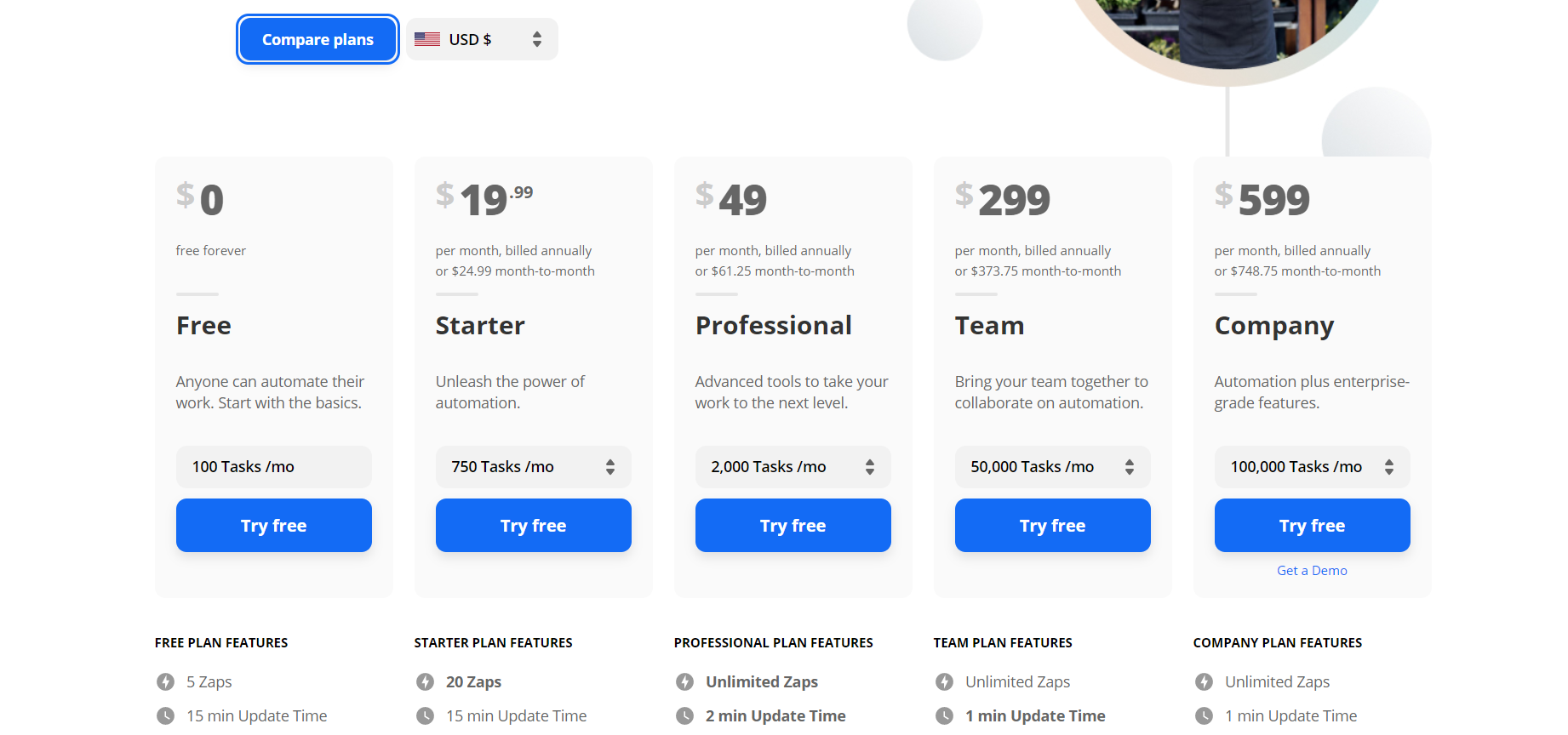The width and height of the screenshot is (1568, 735).
Task: Click the clock icon beside Team 1 min Update Time
Action: click(944, 715)
